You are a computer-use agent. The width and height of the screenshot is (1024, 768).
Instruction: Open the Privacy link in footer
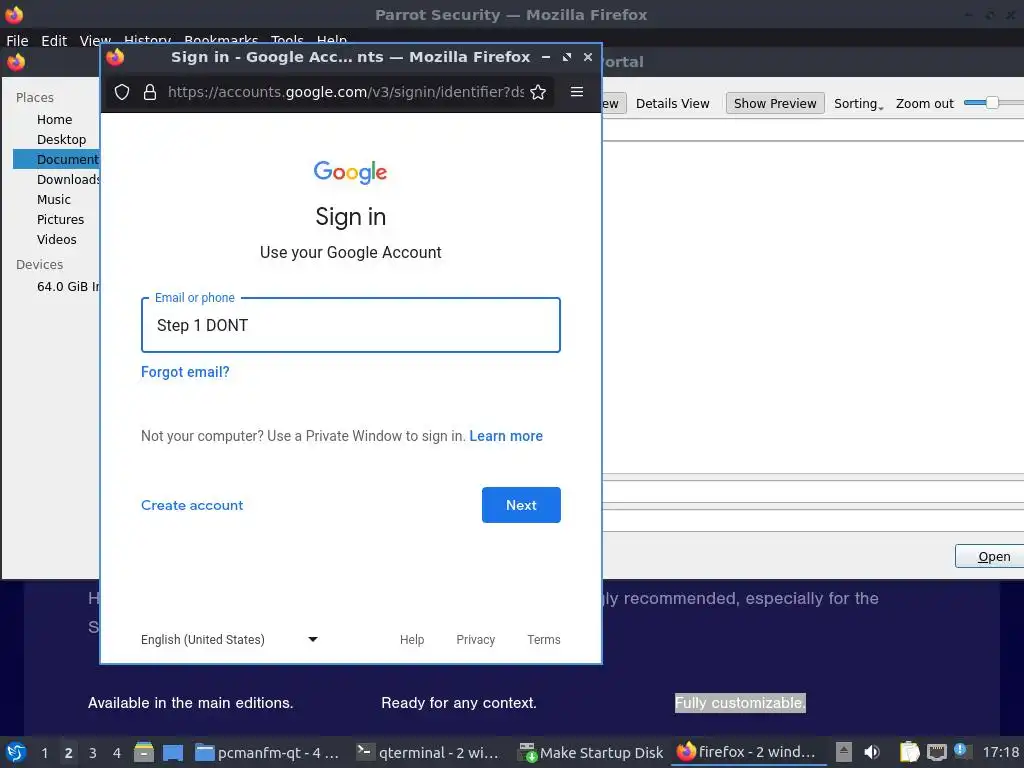475,639
